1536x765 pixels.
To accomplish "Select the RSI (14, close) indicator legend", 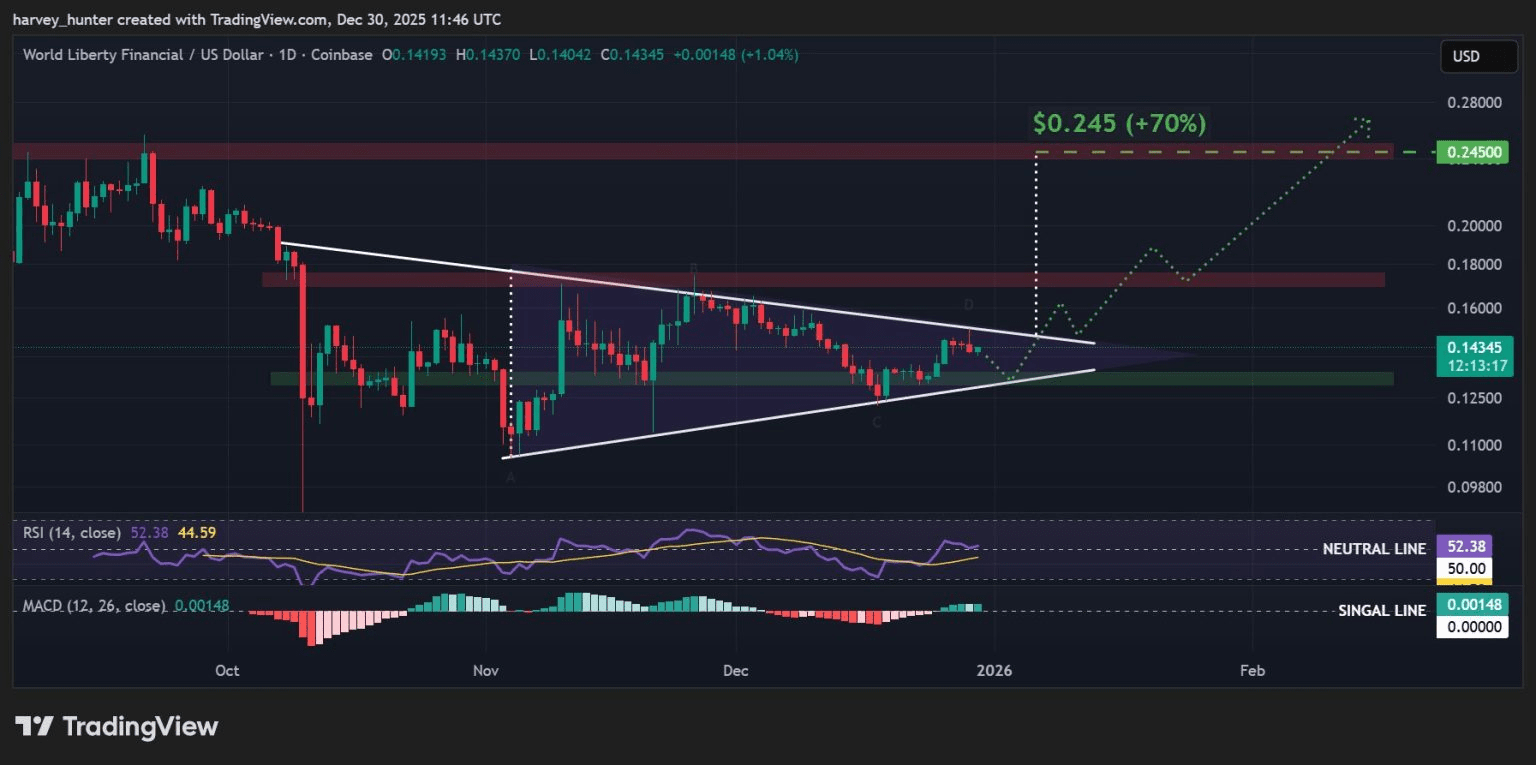I will [72, 533].
